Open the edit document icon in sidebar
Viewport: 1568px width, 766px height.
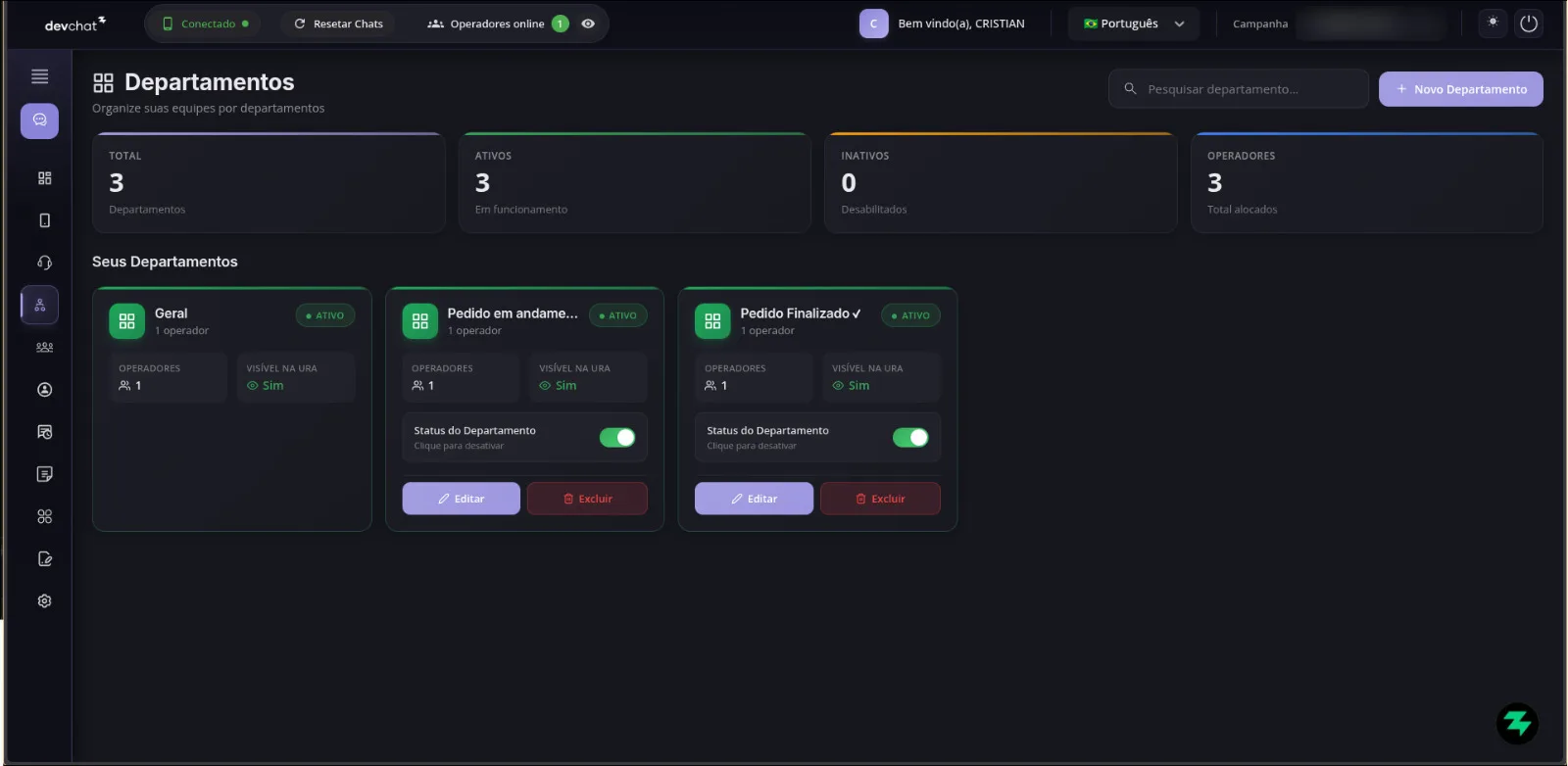pyautogui.click(x=44, y=559)
